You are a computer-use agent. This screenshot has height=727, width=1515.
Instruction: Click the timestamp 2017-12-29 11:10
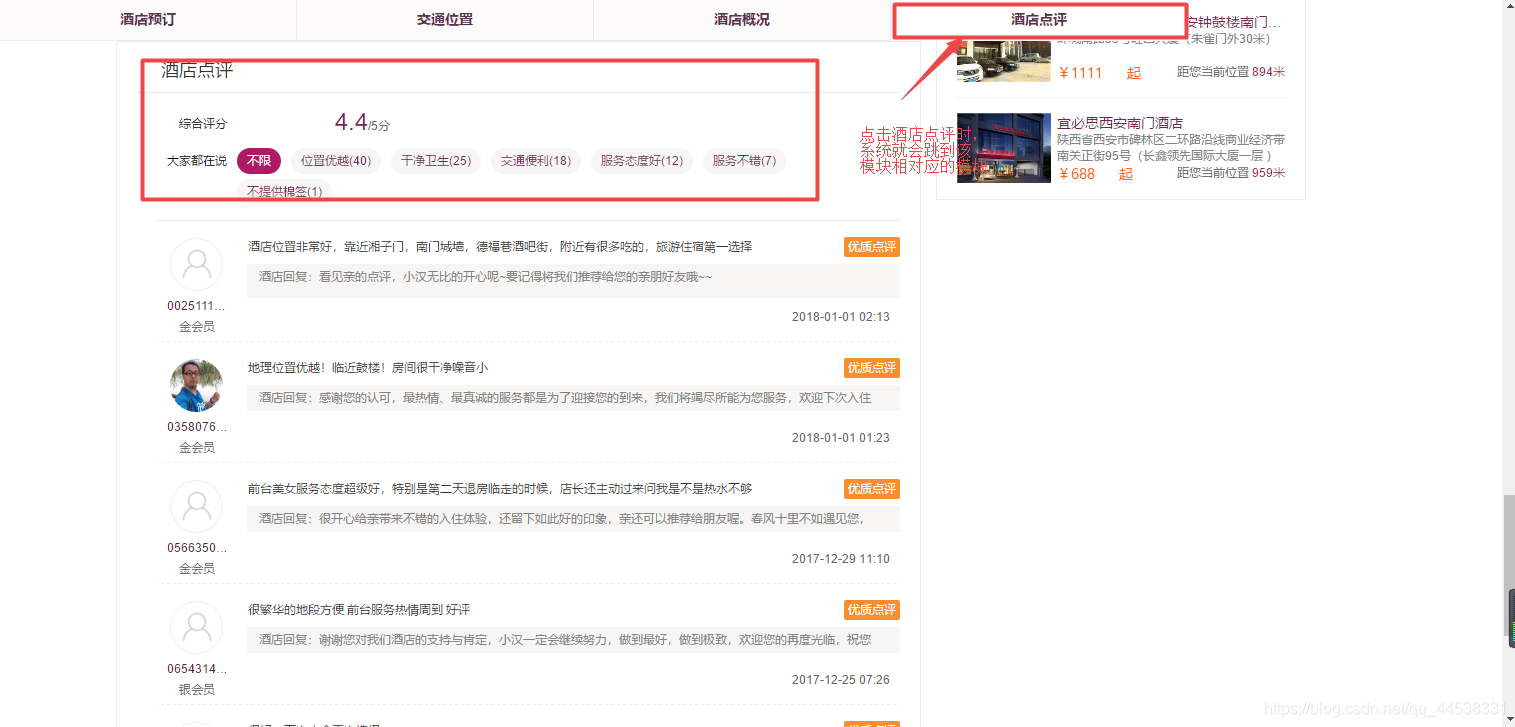pos(840,559)
